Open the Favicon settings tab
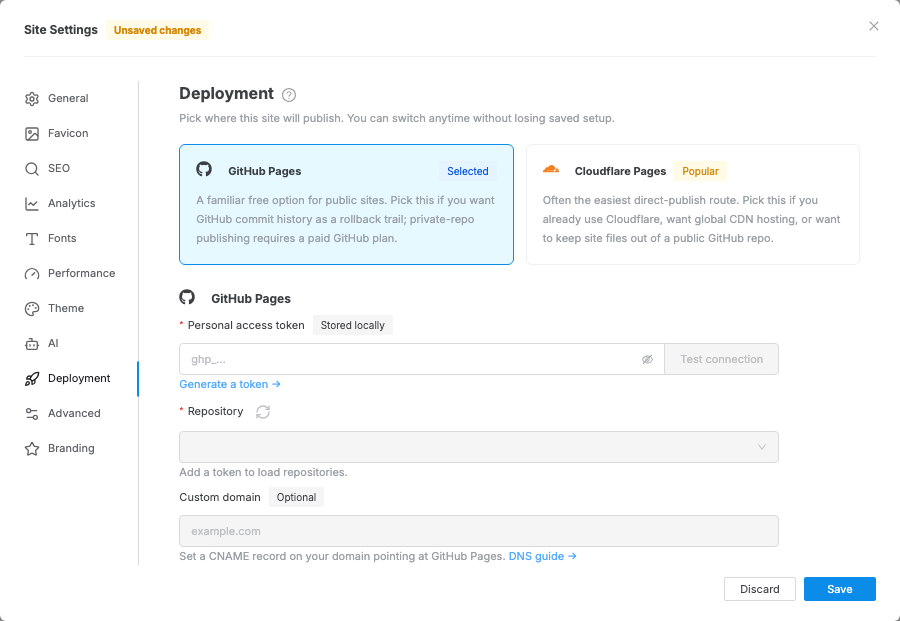This screenshot has height=621, width=900. click(80, 133)
